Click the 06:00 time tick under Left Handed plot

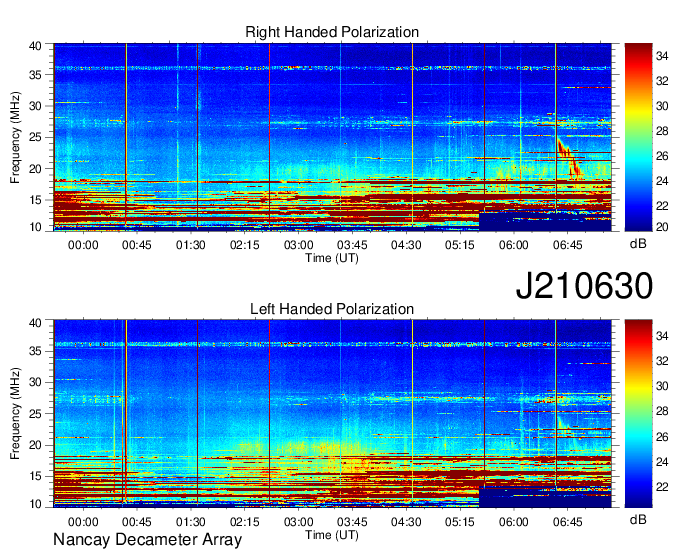coord(513,522)
